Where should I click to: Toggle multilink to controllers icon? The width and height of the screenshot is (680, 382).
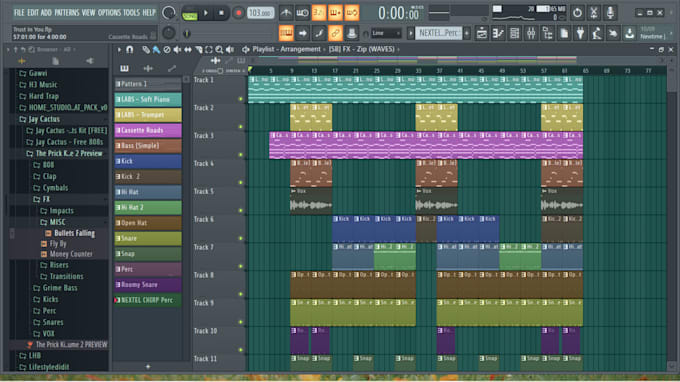coord(335,33)
